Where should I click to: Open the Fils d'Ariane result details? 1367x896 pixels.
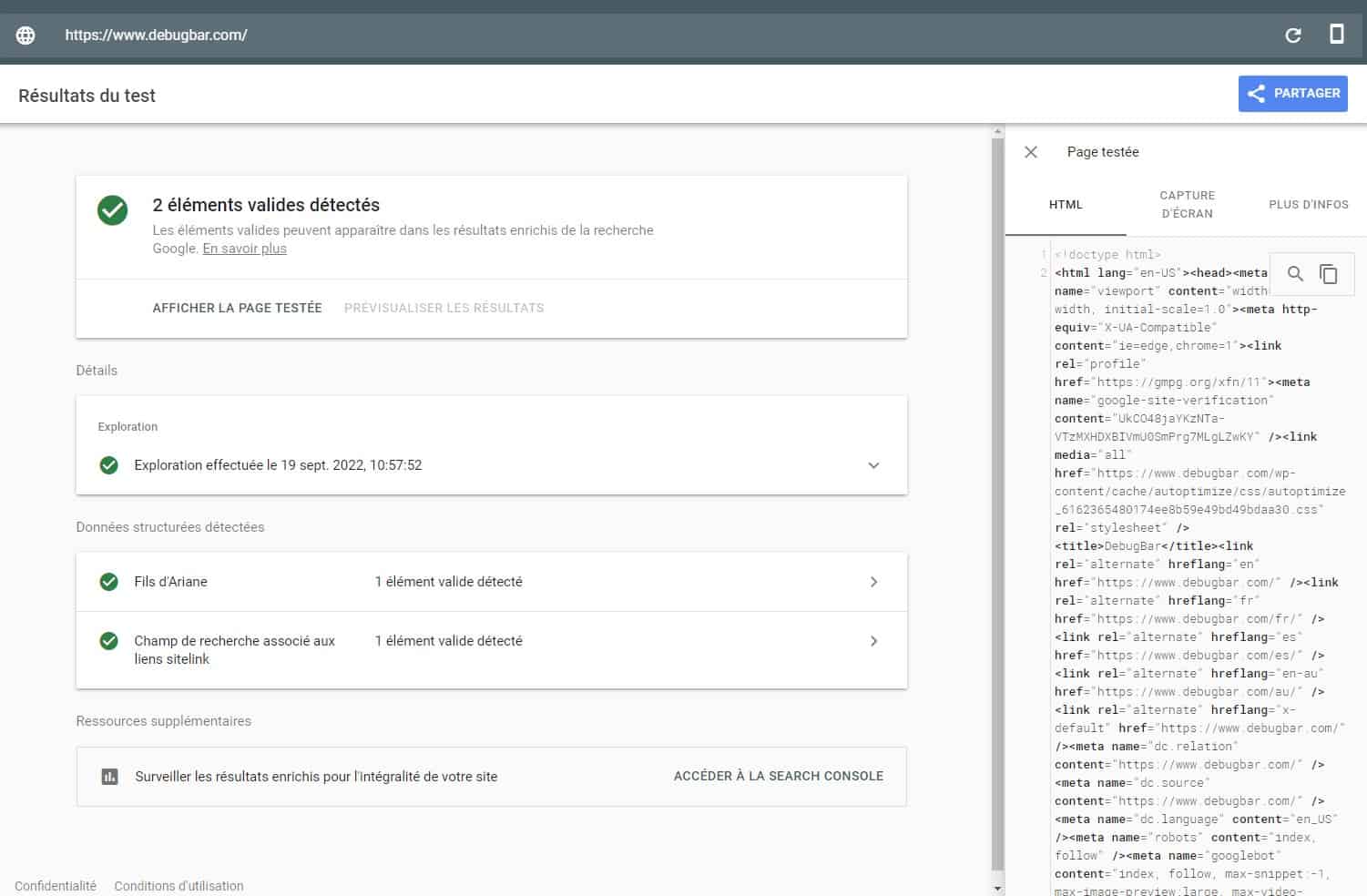873,581
